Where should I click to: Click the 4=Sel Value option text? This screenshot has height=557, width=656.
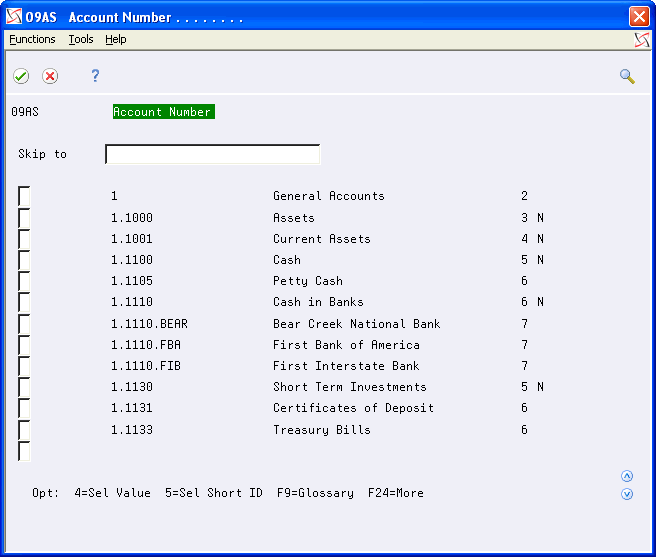click(113, 493)
